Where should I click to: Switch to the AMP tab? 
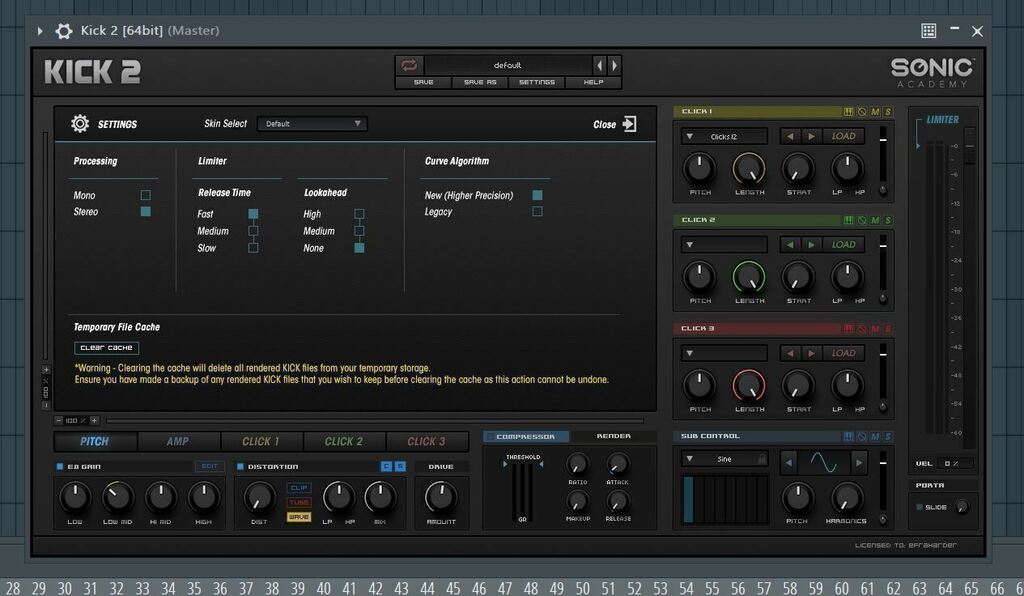coord(178,442)
